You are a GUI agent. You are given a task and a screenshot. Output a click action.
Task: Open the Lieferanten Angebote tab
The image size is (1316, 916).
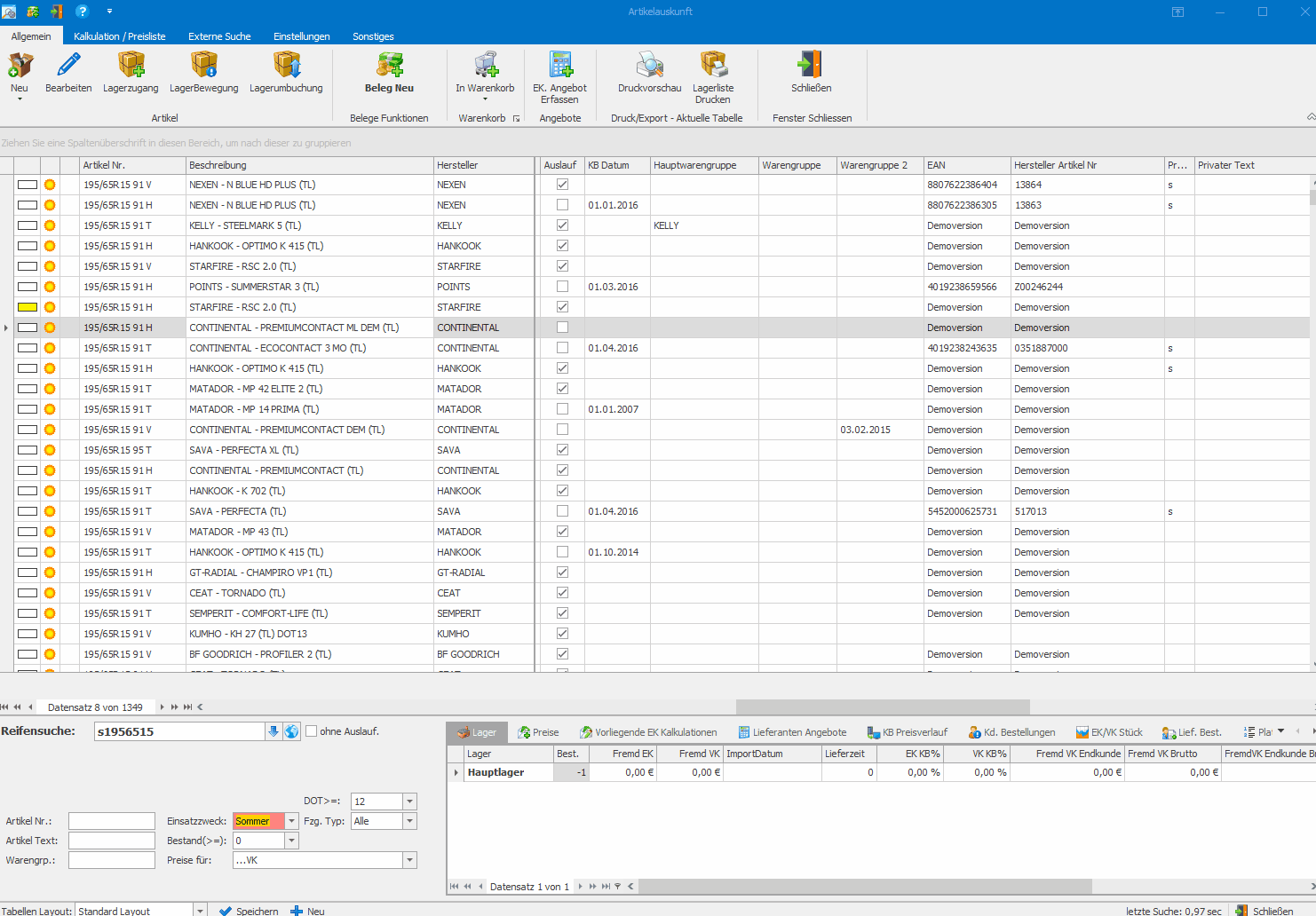pos(791,732)
